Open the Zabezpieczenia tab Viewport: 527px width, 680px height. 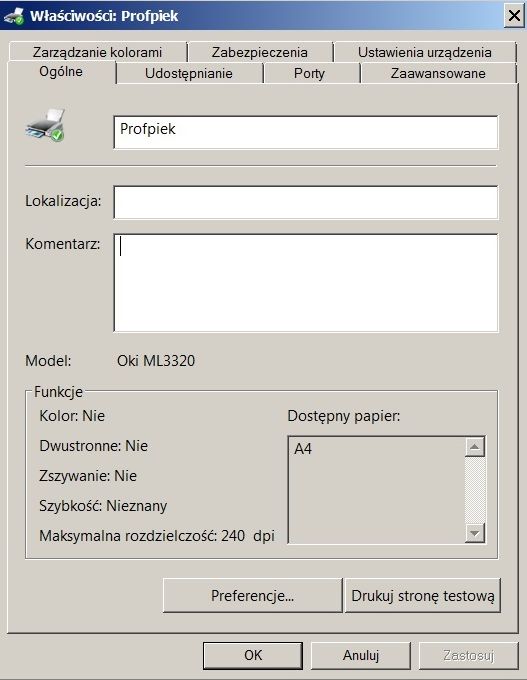pyautogui.click(x=260, y=52)
